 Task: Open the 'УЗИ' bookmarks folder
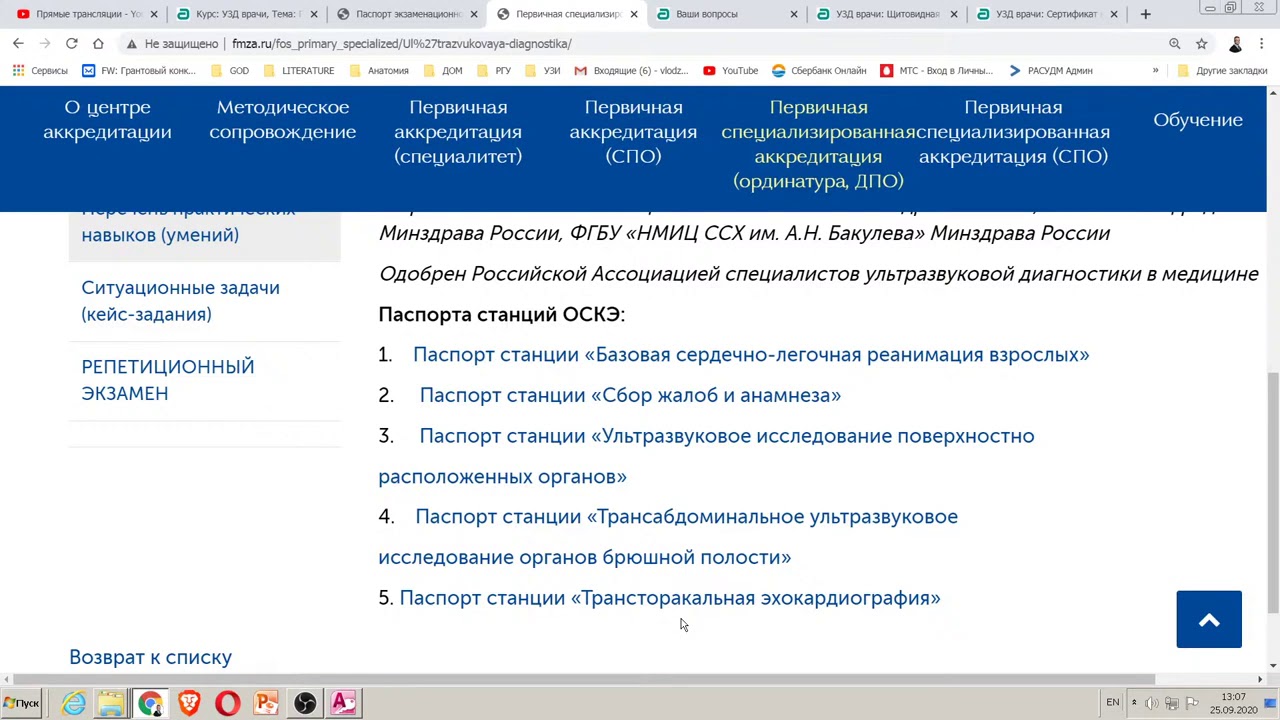tap(542, 70)
